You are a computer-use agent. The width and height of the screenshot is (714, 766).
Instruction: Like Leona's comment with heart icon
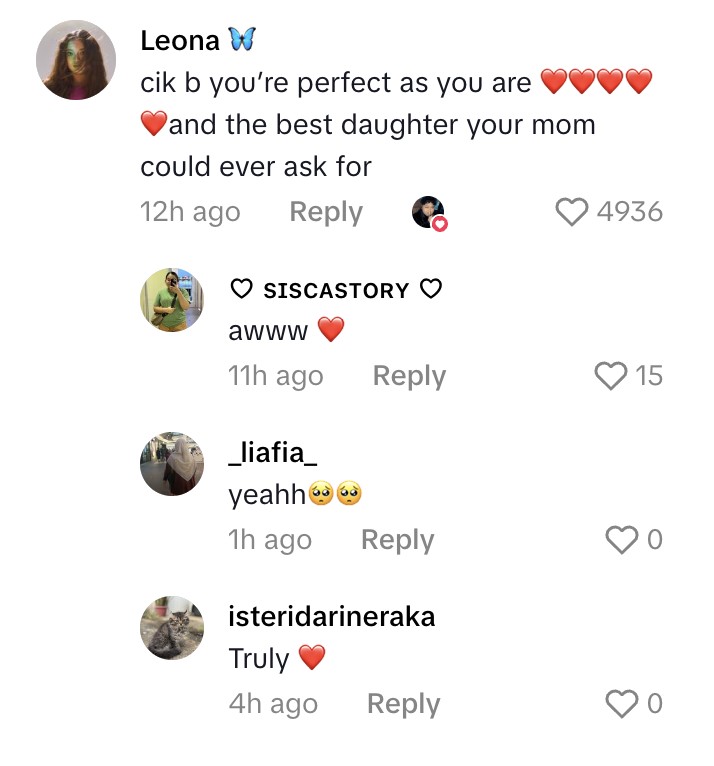[571, 212]
